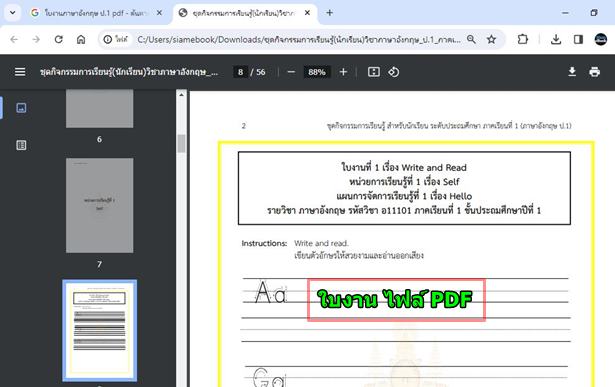
Task: Download the PDF from the viewer toolbar
Action: point(572,72)
